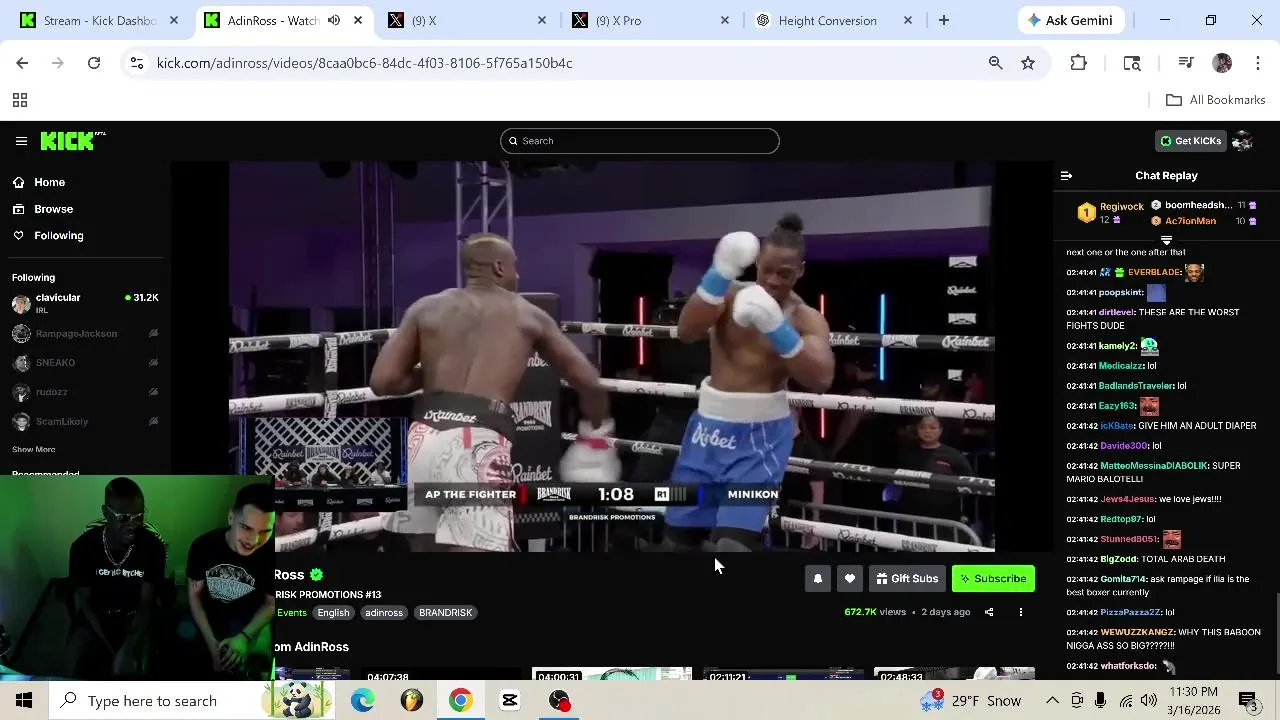The image size is (1280, 720).
Task: Open CapCut from the taskbar
Action: tap(510, 700)
